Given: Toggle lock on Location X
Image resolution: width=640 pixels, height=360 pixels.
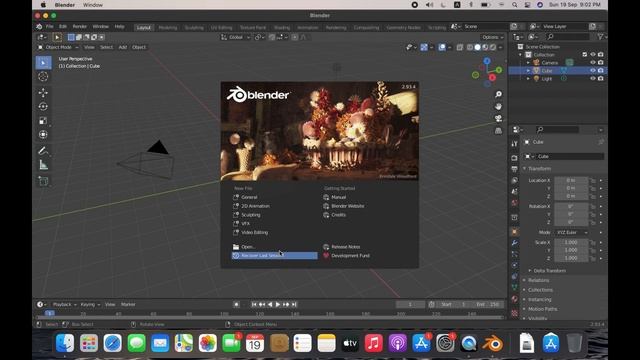Looking at the screenshot, I should coord(593,180).
